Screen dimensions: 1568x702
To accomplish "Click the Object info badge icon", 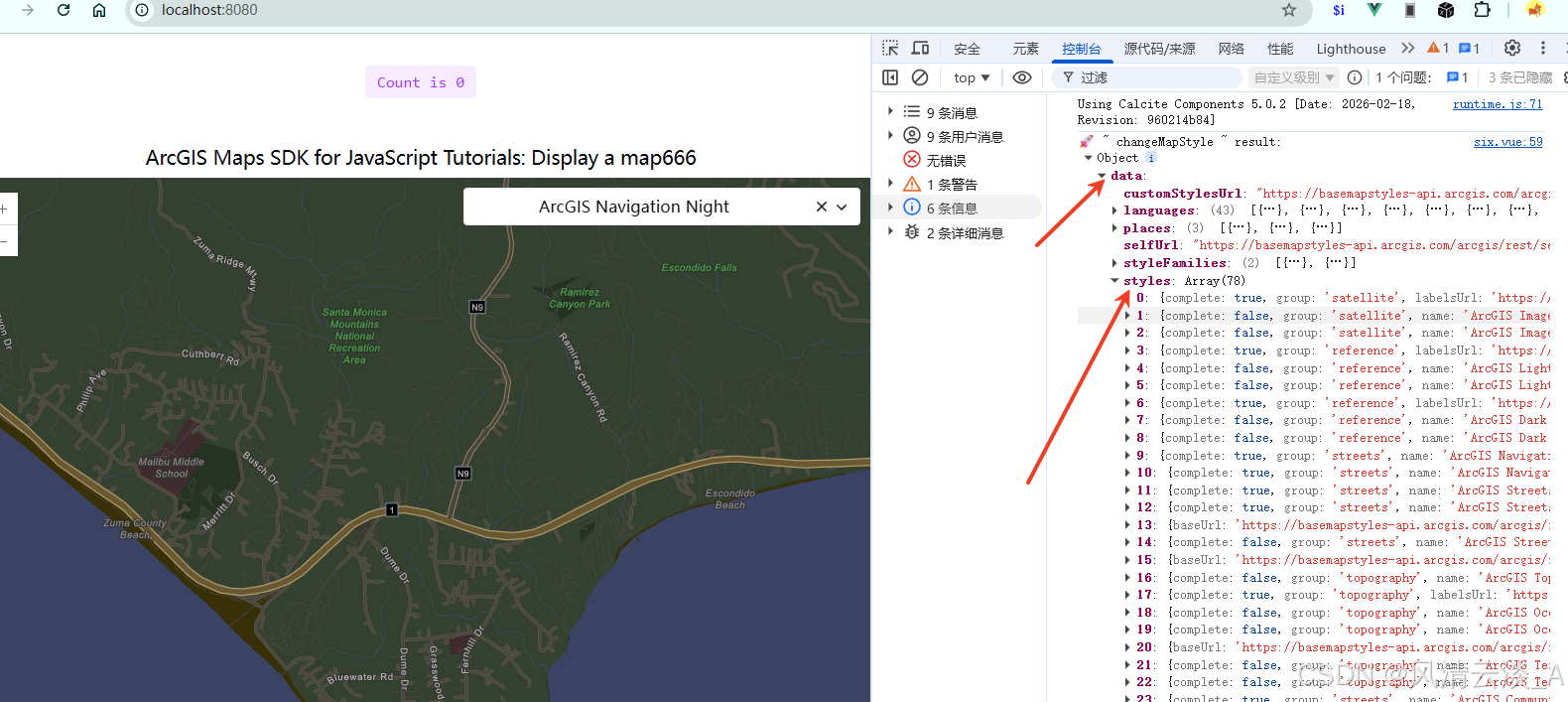I will click(x=1151, y=158).
